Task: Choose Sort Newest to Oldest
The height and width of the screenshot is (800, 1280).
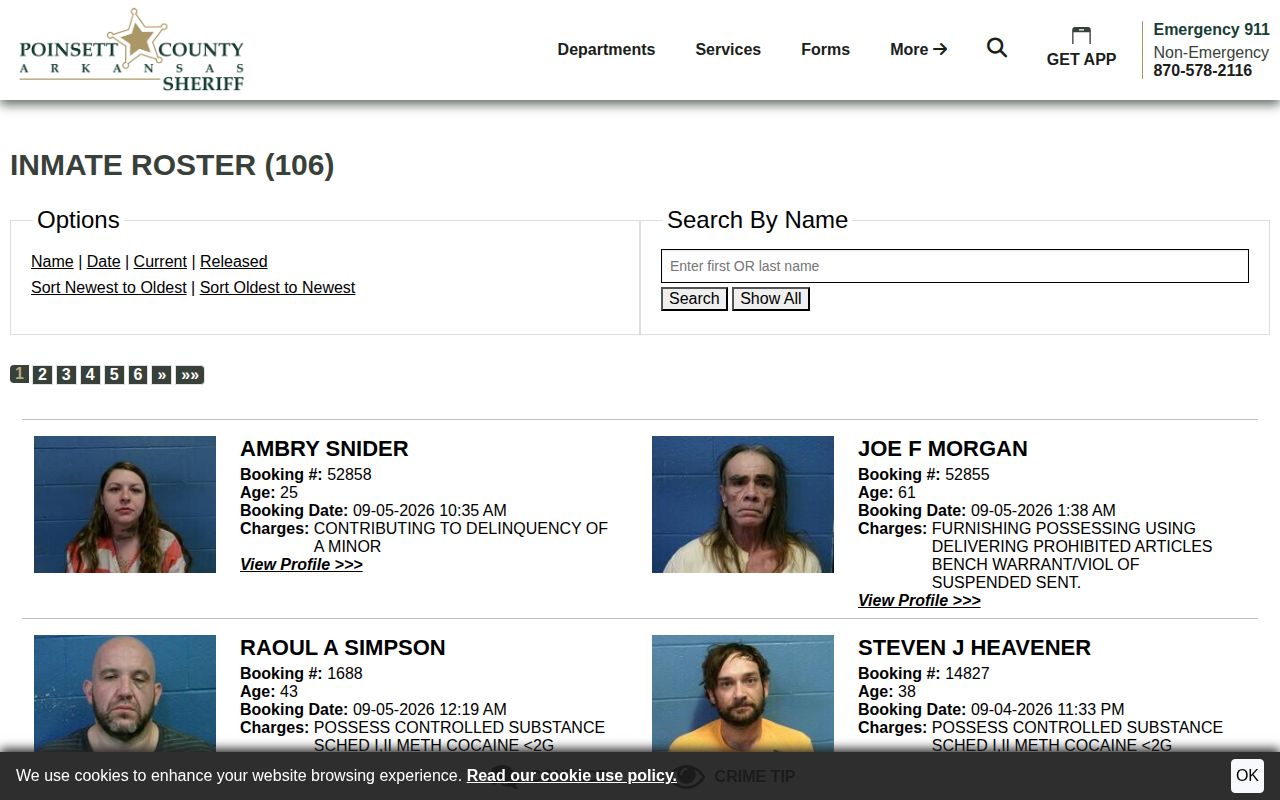Action: point(108,287)
